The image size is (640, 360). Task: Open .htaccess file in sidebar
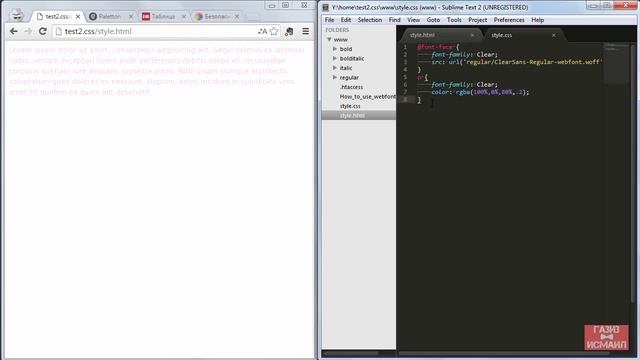click(351, 87)
